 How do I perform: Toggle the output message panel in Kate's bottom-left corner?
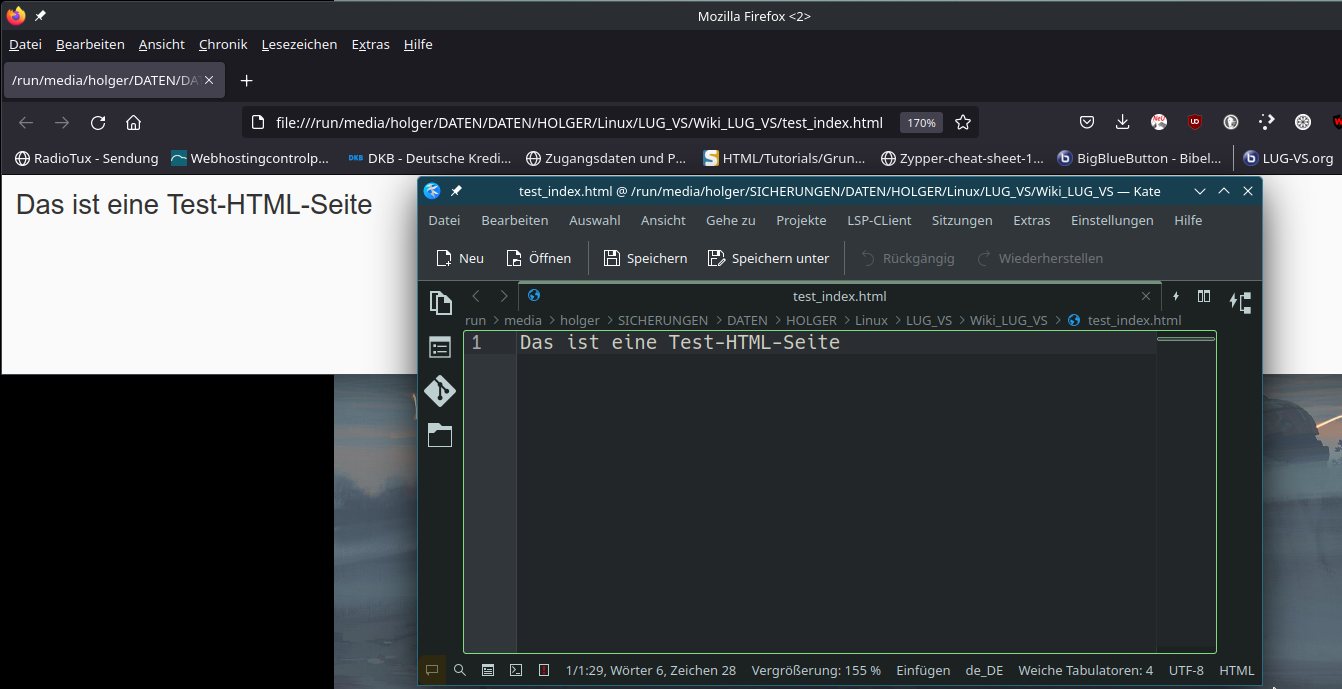(432, 670)
